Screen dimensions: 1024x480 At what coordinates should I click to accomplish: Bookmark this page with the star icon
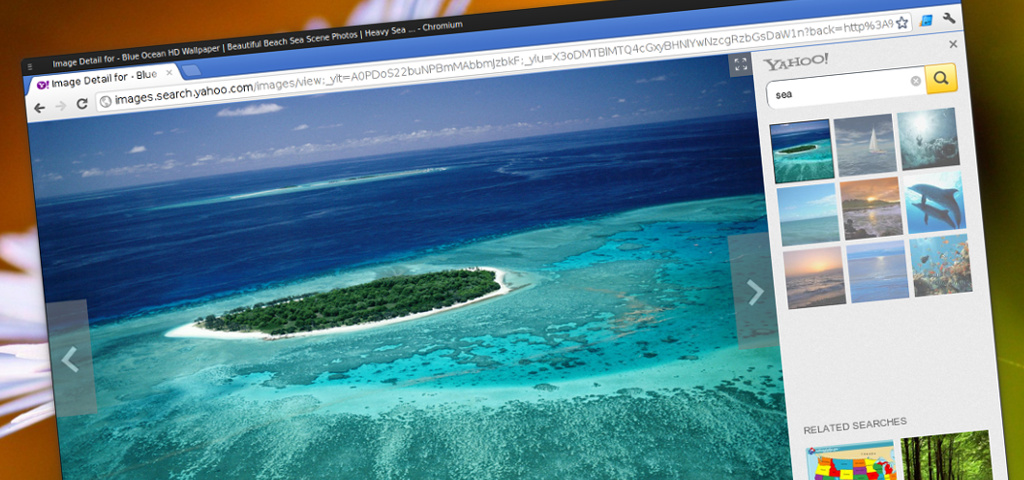pyautogui.click(x=902, y=23)
